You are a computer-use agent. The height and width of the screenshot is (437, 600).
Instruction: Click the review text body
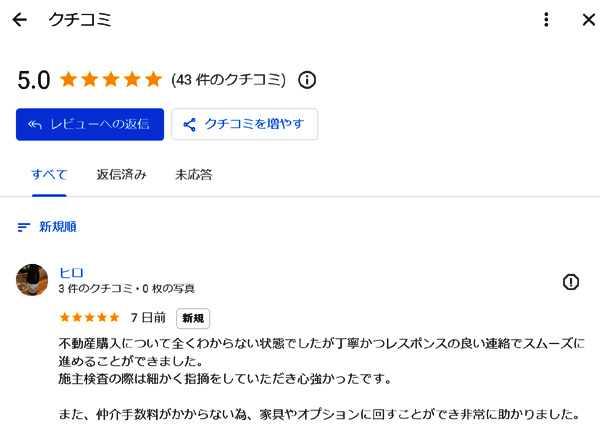320,378
